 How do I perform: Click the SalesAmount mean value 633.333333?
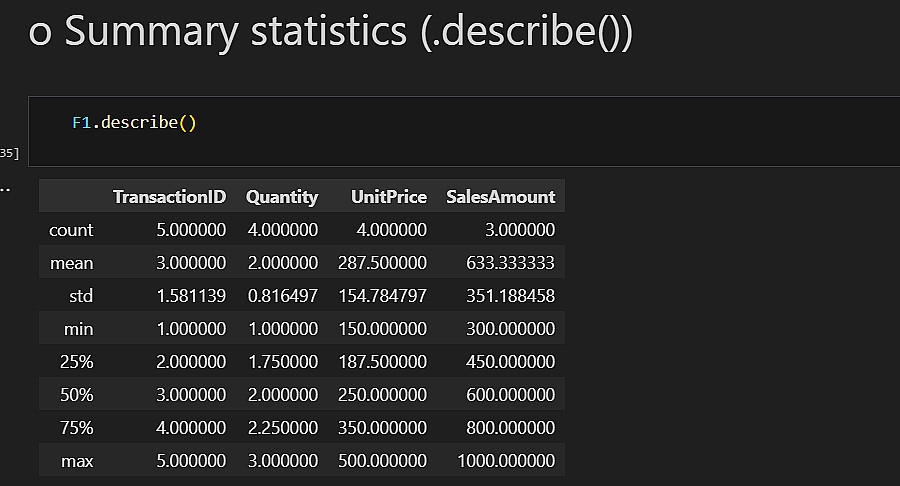[510, 263]
